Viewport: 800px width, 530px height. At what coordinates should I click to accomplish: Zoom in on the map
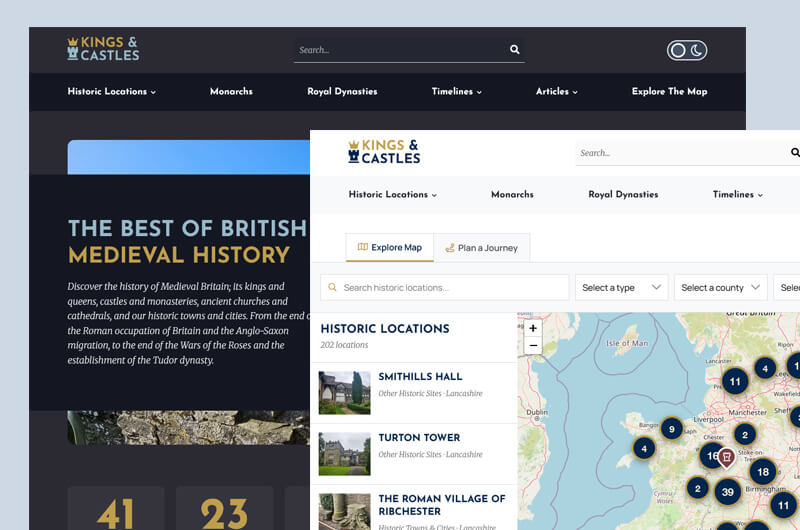[533, 328]
